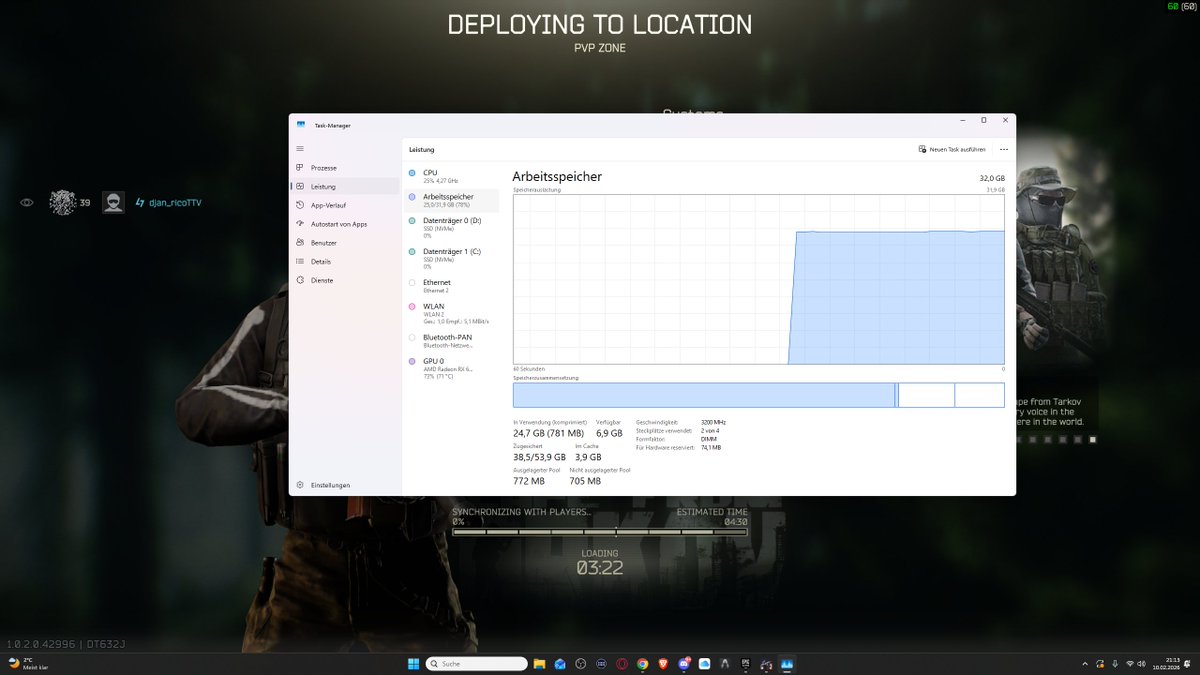Open Epic Games Launcher taskbar icon
1200x675 pixels.
745,664
